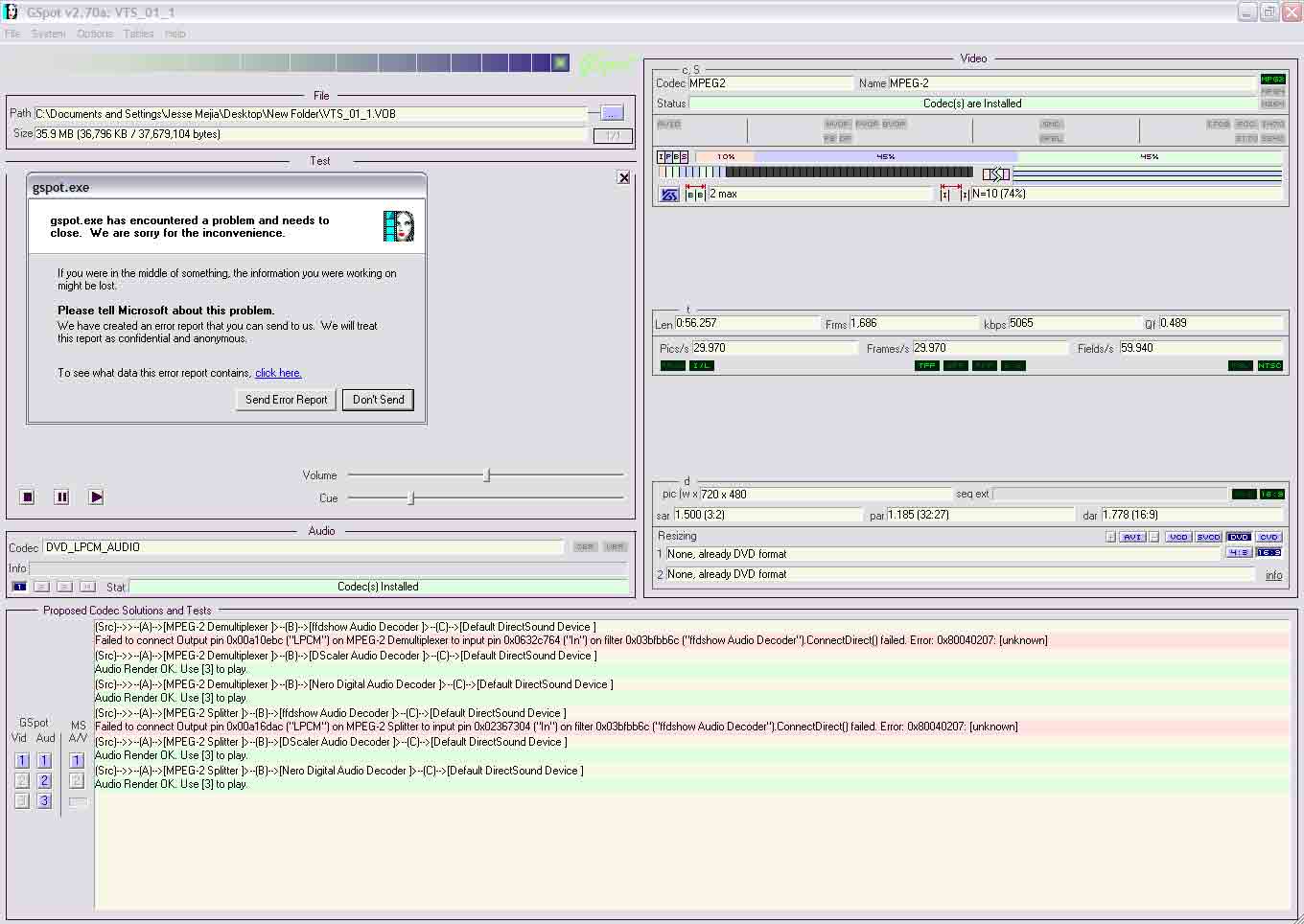This screenshot has width=1304, height=924.
Task: Click the I-frame interval icon
Action: 953,194
